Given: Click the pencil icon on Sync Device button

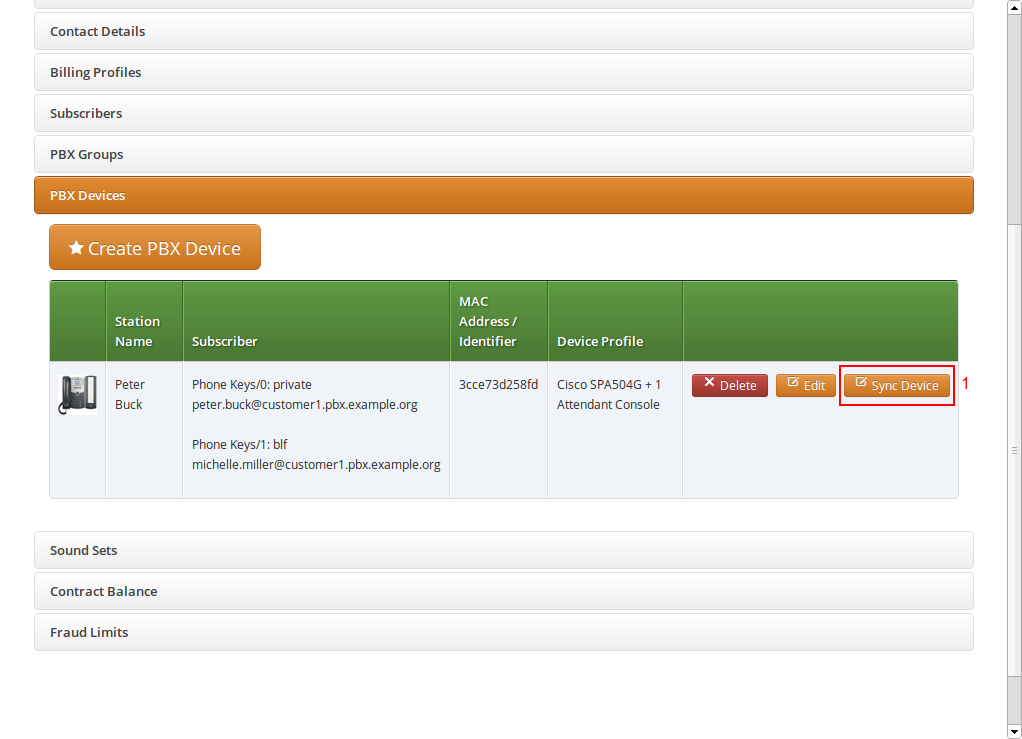Looking at the screenshot, I should [x=861, y=383].
